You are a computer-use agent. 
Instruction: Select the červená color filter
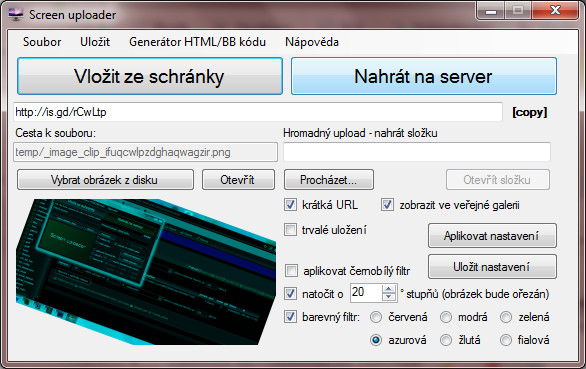pos(376,317)
